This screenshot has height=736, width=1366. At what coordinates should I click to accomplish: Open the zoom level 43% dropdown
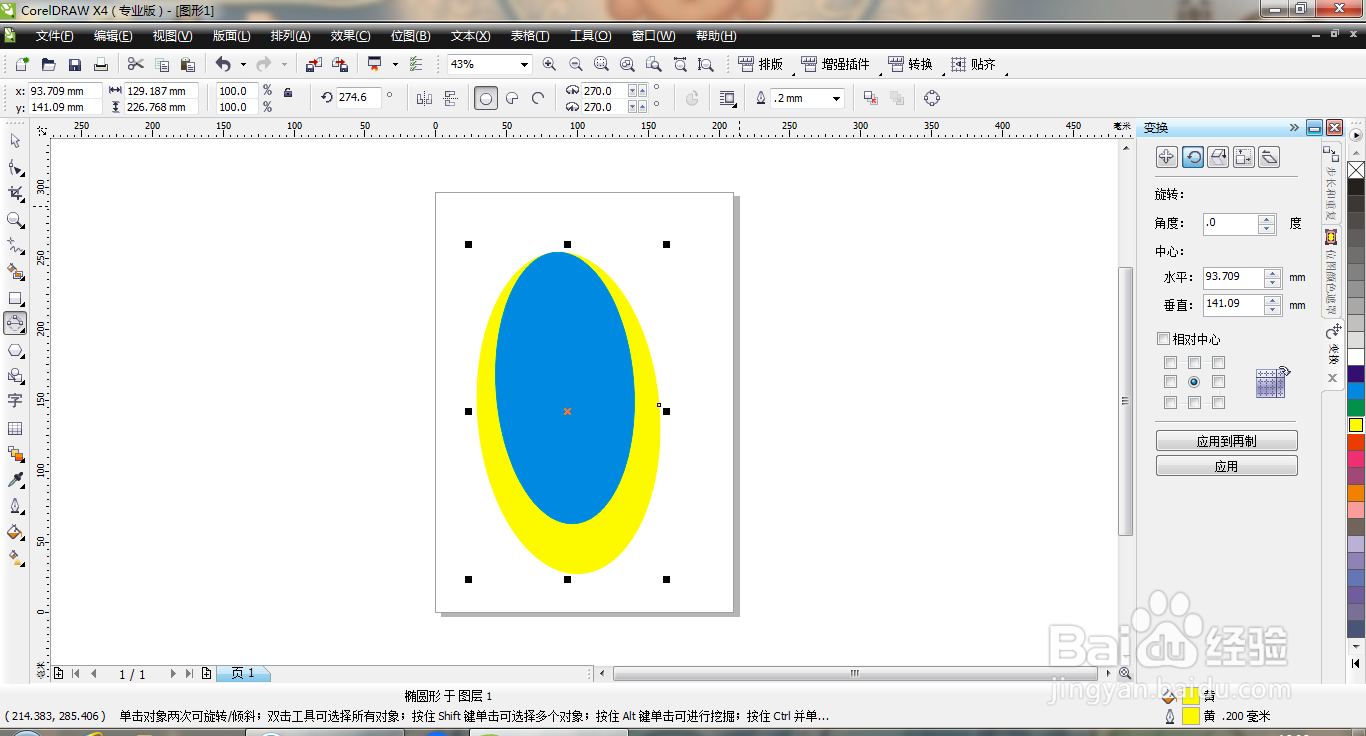point(523,64)
